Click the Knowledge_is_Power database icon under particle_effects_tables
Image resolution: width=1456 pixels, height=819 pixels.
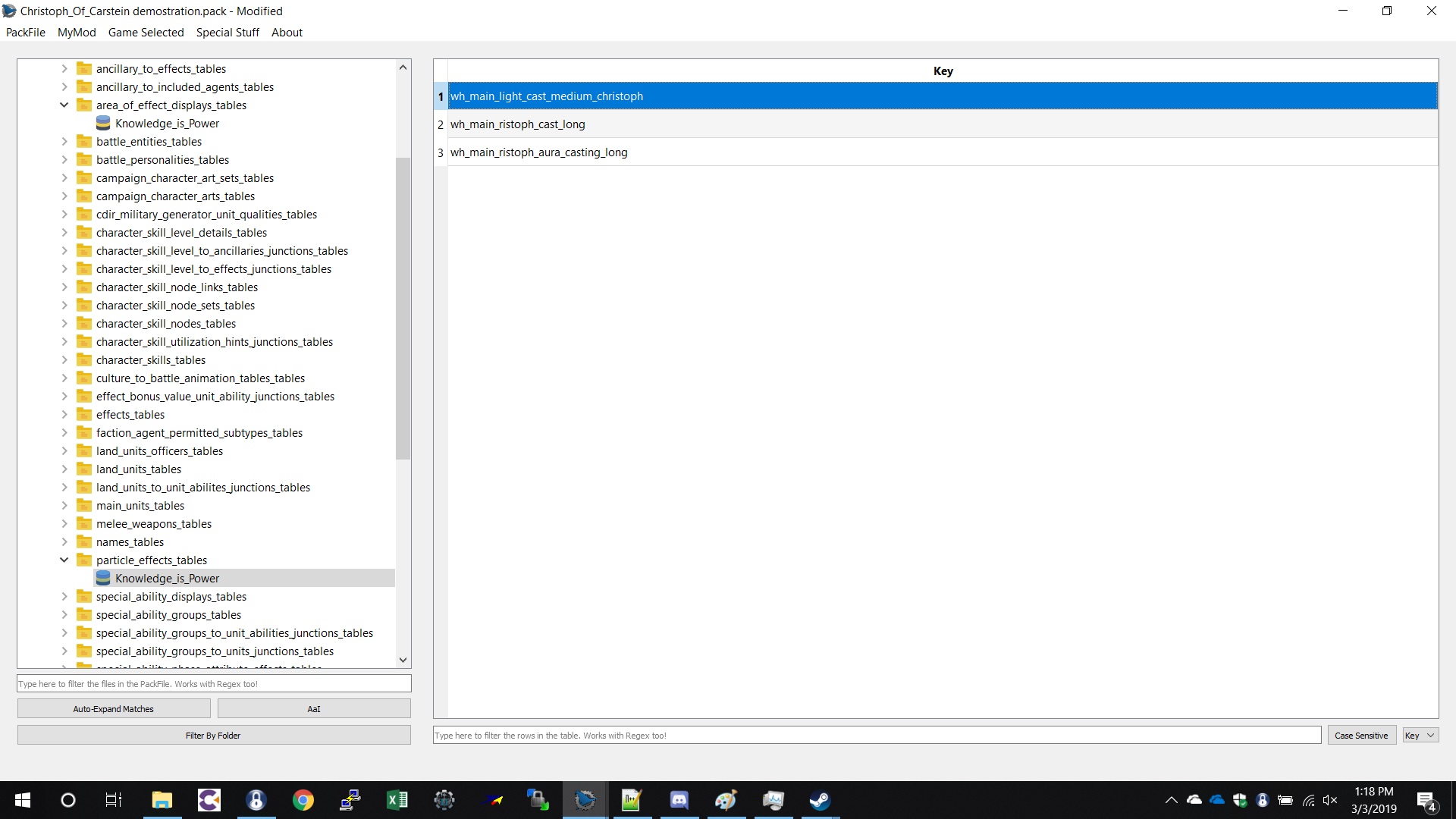[x=104, y=579]
